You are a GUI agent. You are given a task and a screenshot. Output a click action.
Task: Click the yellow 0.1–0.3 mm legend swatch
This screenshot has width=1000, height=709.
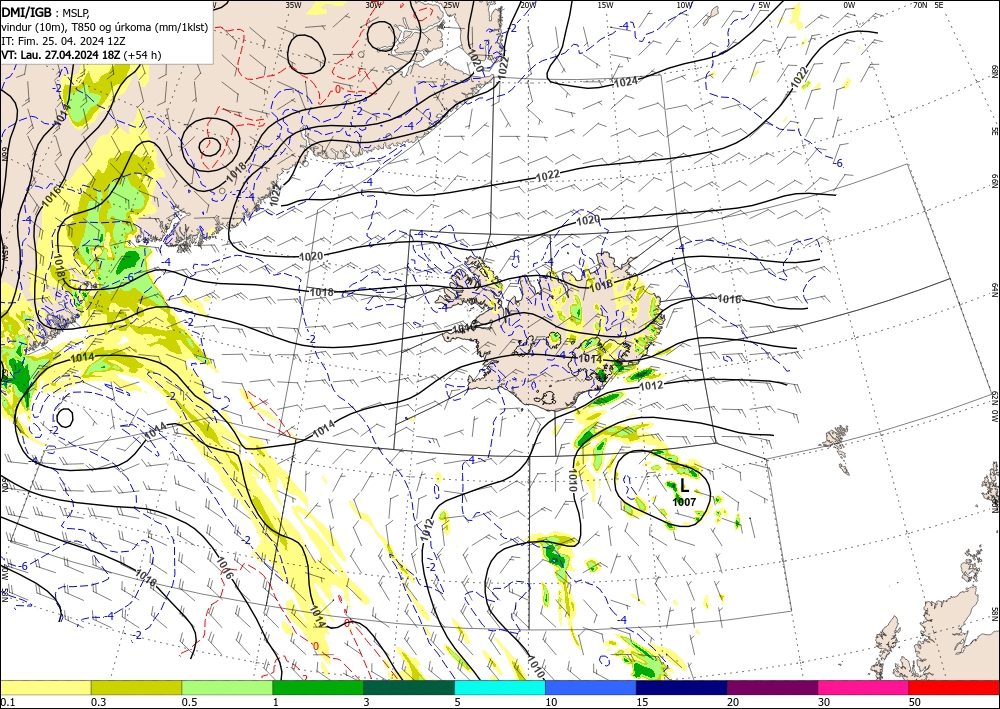pyautogui.click(x=45, y=687)
